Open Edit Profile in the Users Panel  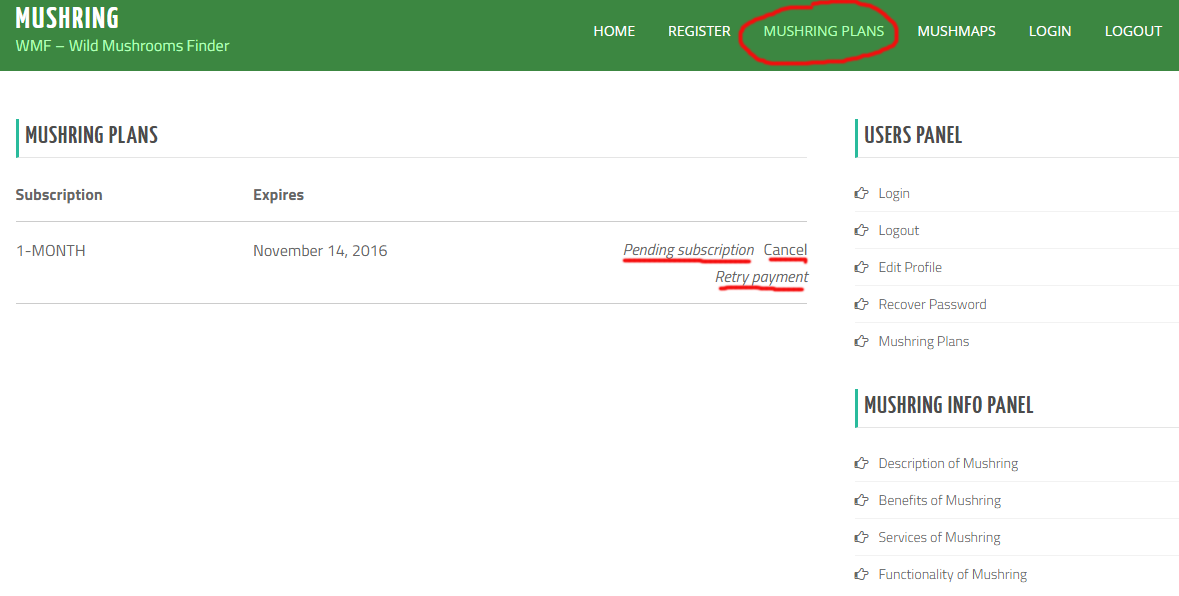(x=910, y=267)
